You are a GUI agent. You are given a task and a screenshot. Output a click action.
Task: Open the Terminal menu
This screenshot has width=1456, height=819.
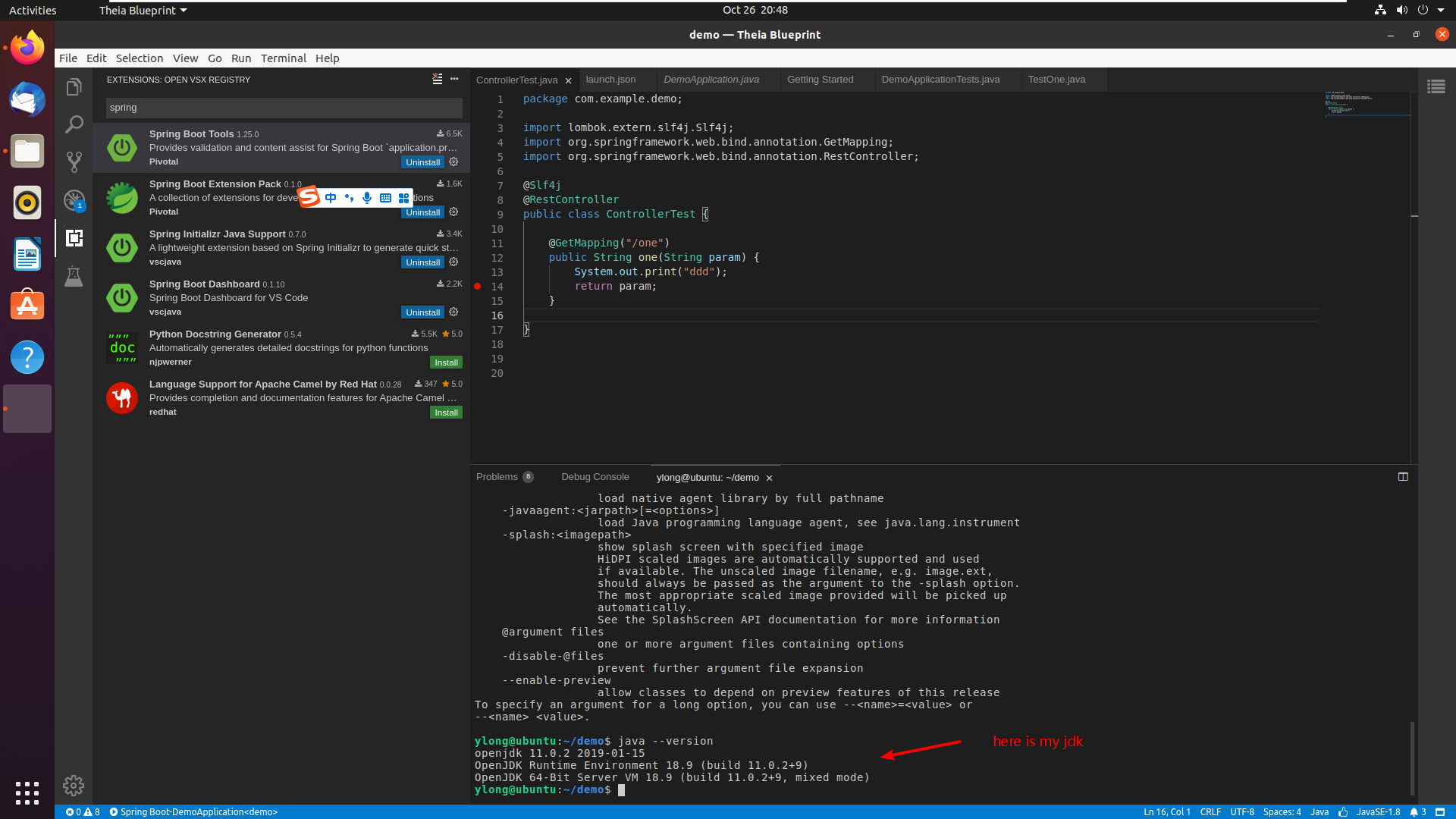[284, 58]
